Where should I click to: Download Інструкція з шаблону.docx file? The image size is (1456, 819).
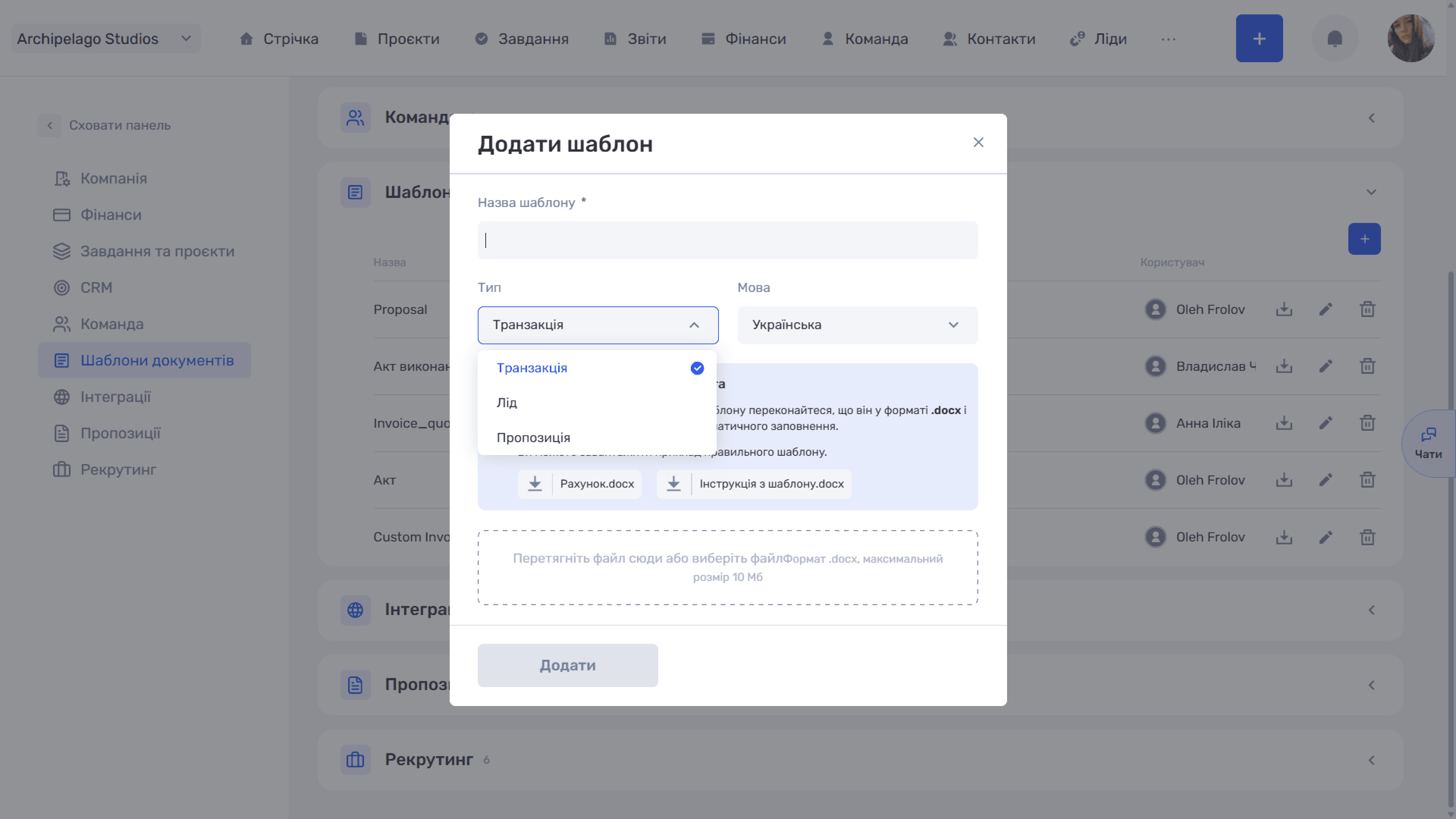click(753, 484)
